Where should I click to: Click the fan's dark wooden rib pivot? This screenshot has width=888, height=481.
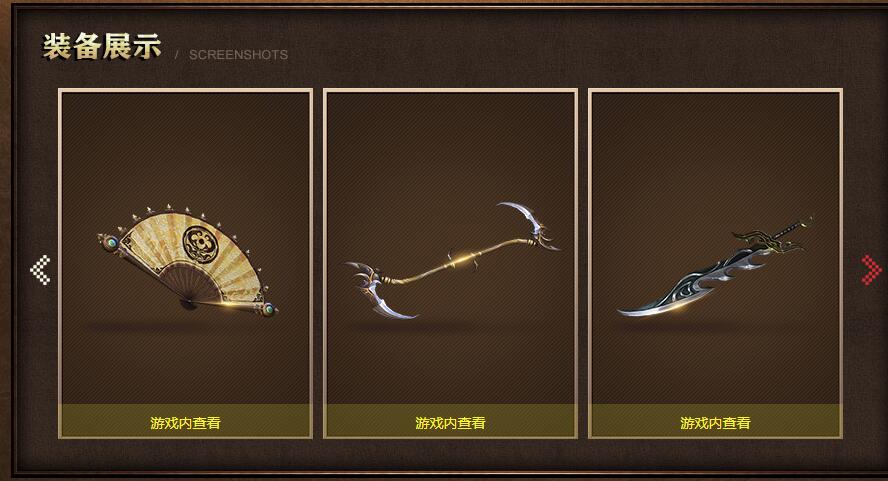click(188, 304)
